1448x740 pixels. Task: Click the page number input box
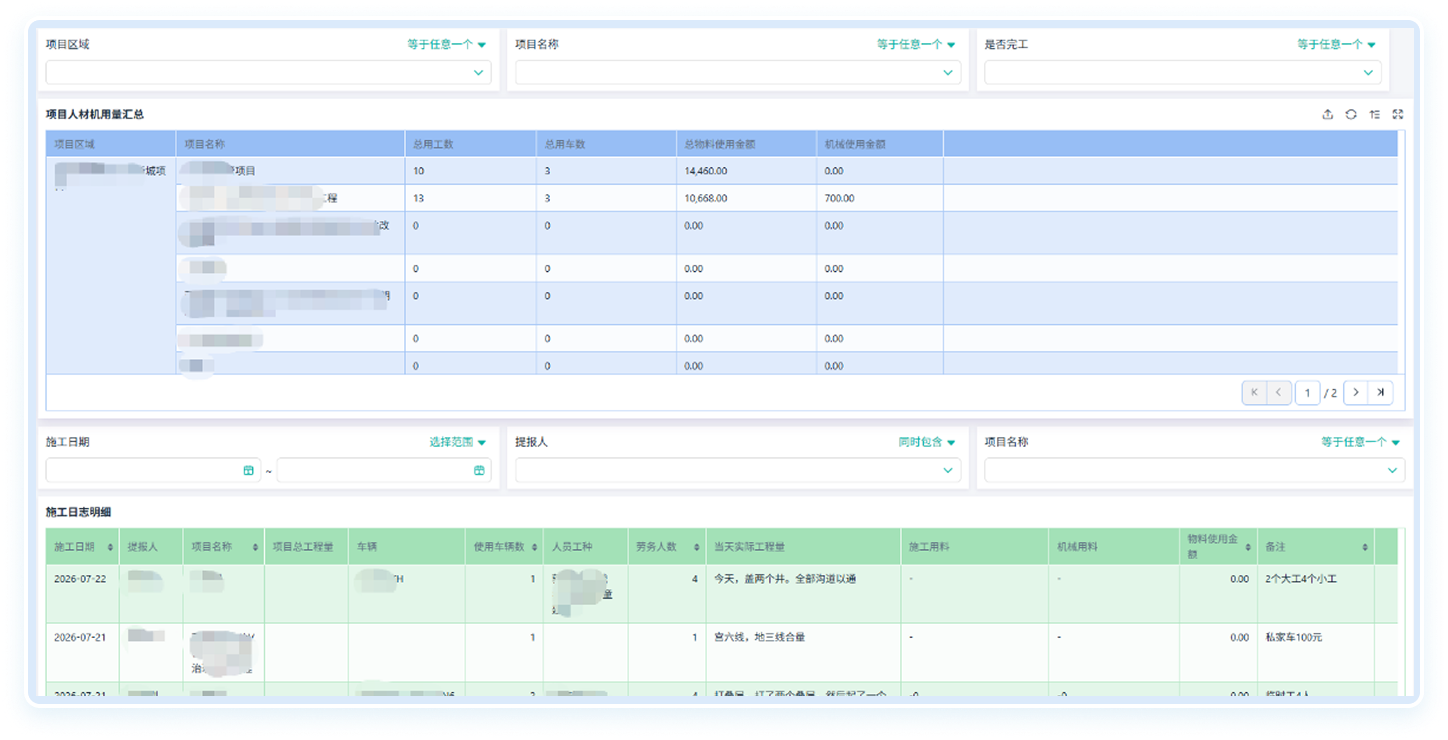coord(1307,392)
